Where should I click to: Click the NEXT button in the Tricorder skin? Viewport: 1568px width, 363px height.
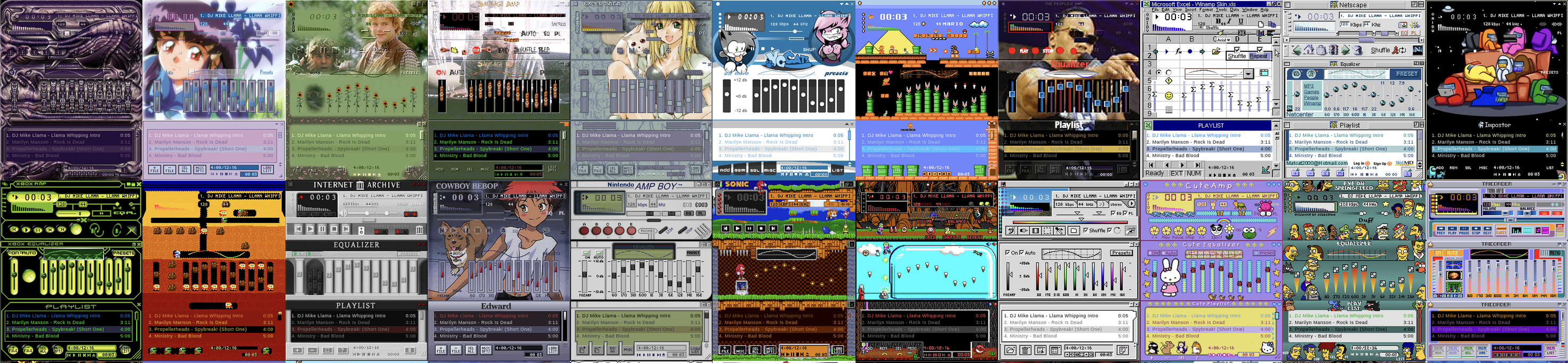1487,230
